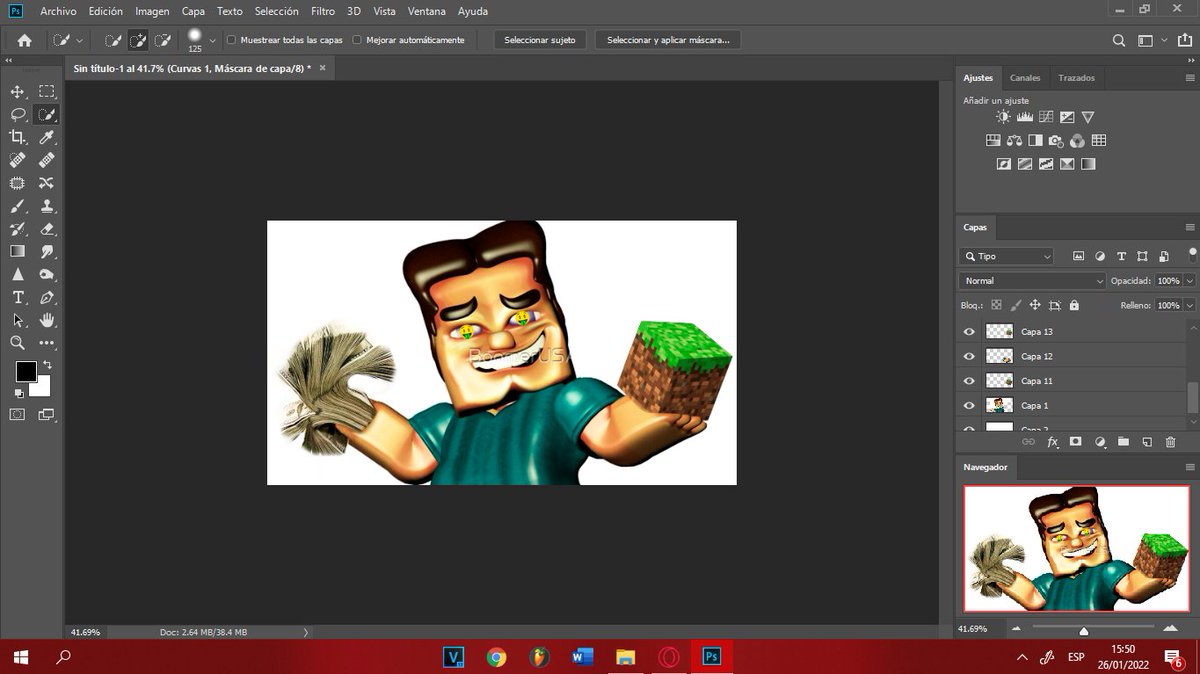Choose Add to selection brush mode
Image resolution: width=1200 pixels, height=674 pixels.
click(x=138, y=41)
